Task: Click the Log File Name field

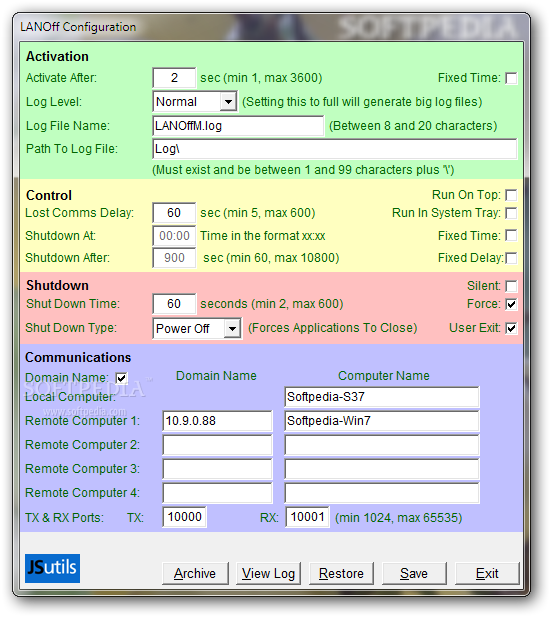Action: pyautogui.click(x=238, y=126)
